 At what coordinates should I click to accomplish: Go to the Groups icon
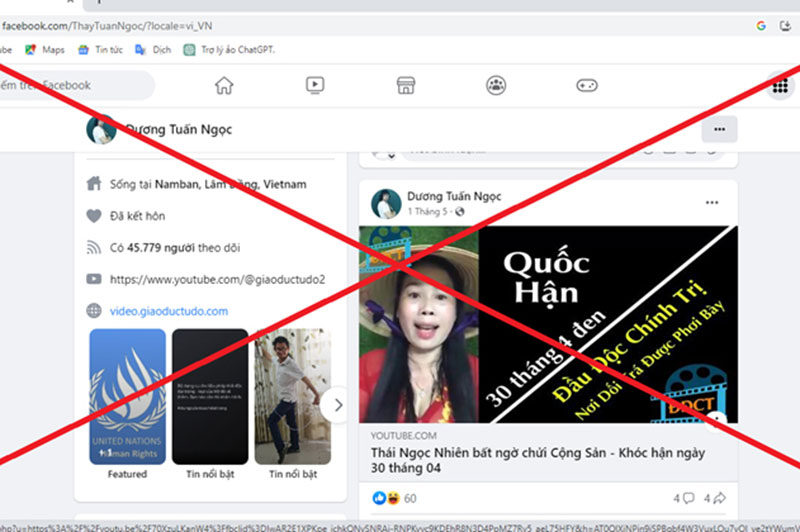496,86
